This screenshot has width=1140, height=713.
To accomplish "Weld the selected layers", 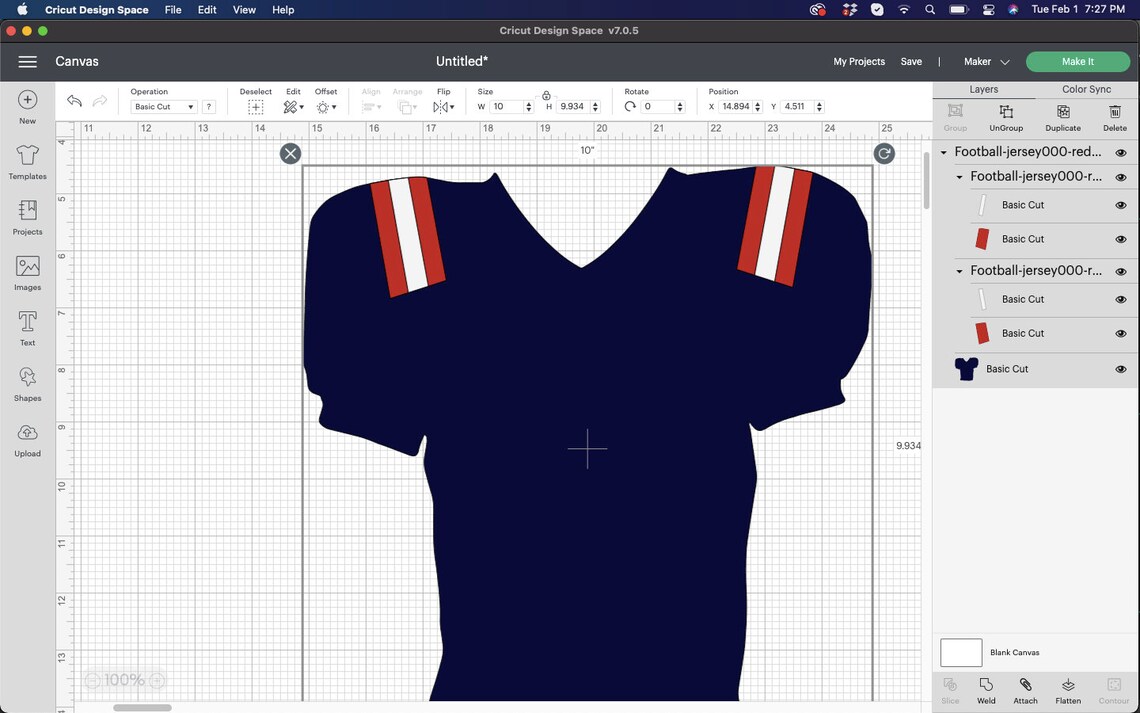I will tap(986, 688).
